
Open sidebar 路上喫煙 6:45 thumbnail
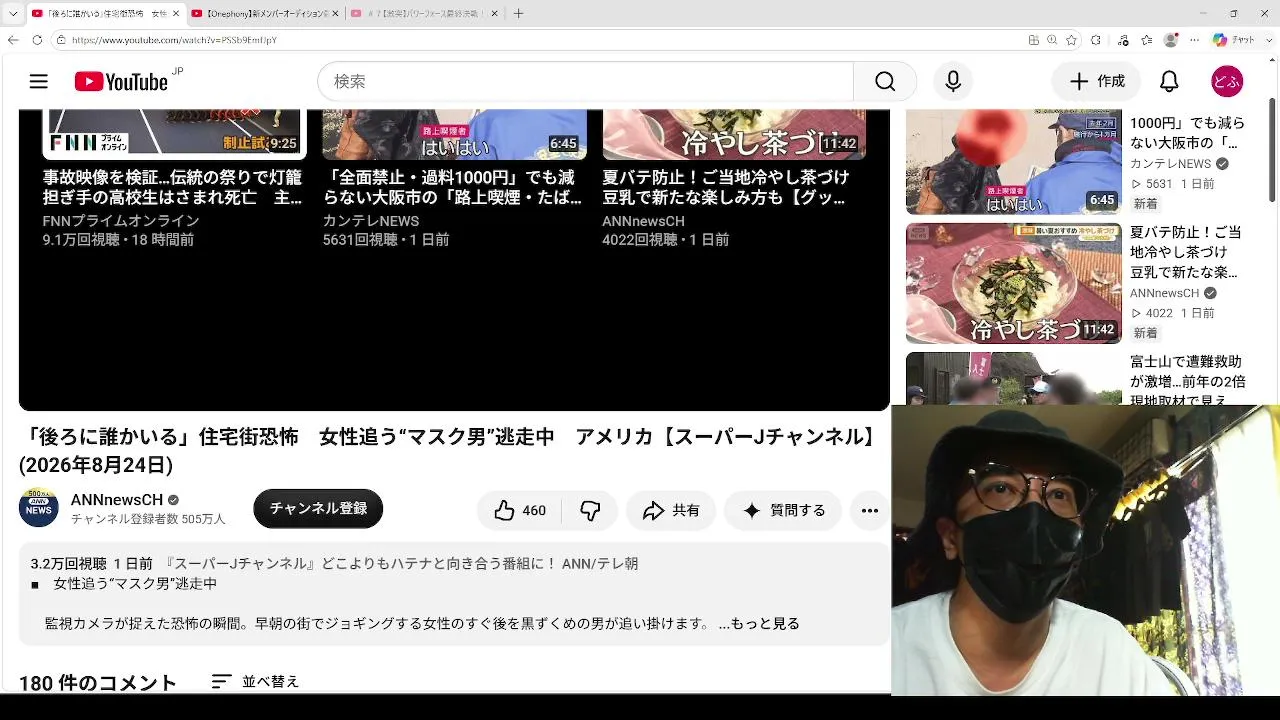(1014, 162)
